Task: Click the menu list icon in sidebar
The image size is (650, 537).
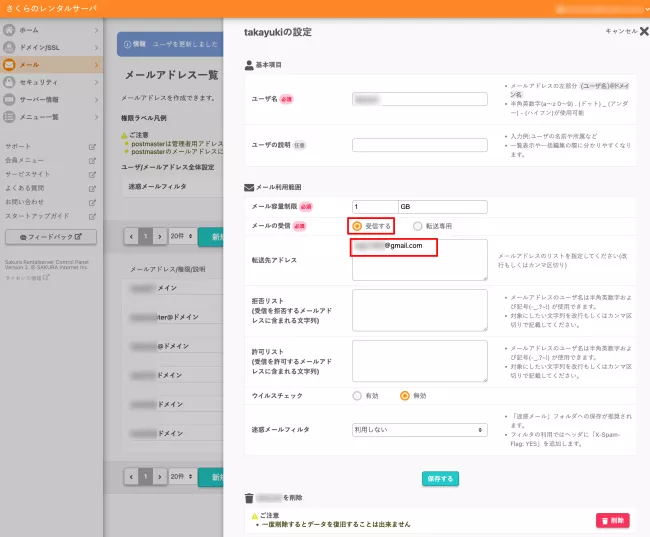Action: click(x=9, y=117)
